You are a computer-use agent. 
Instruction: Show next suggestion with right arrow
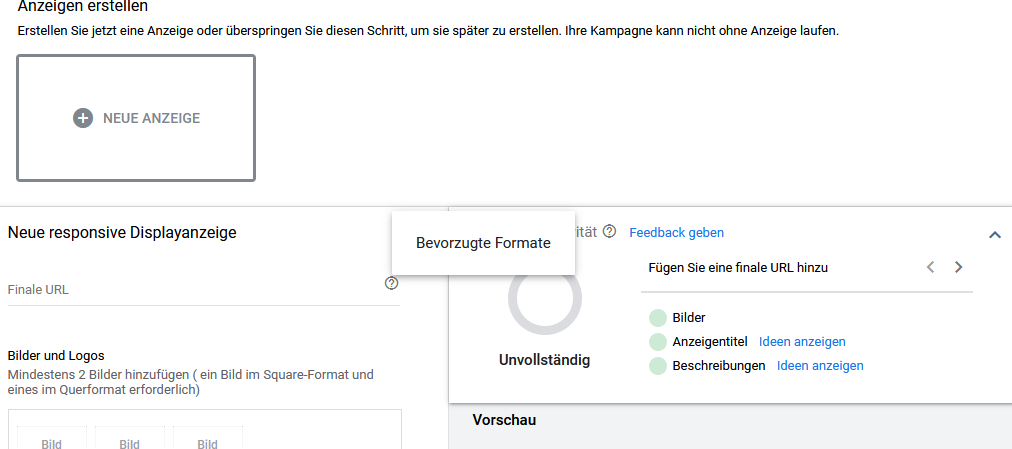tap(958, 267)
